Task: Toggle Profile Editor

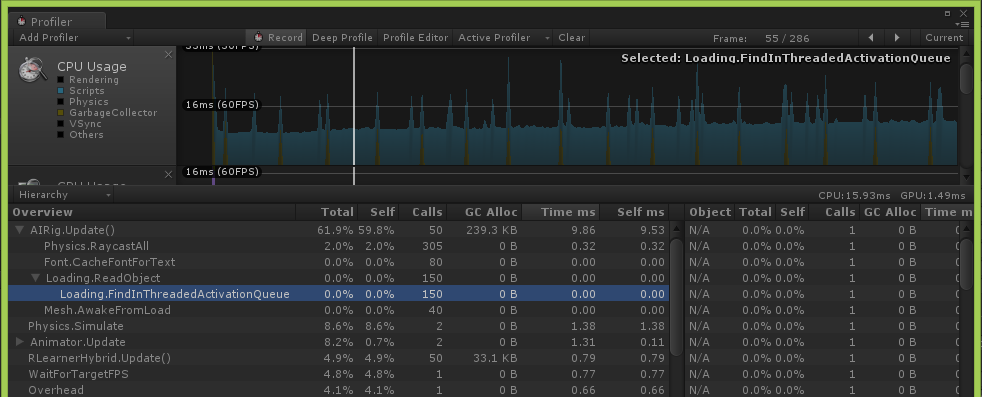Action: (415, 38)
